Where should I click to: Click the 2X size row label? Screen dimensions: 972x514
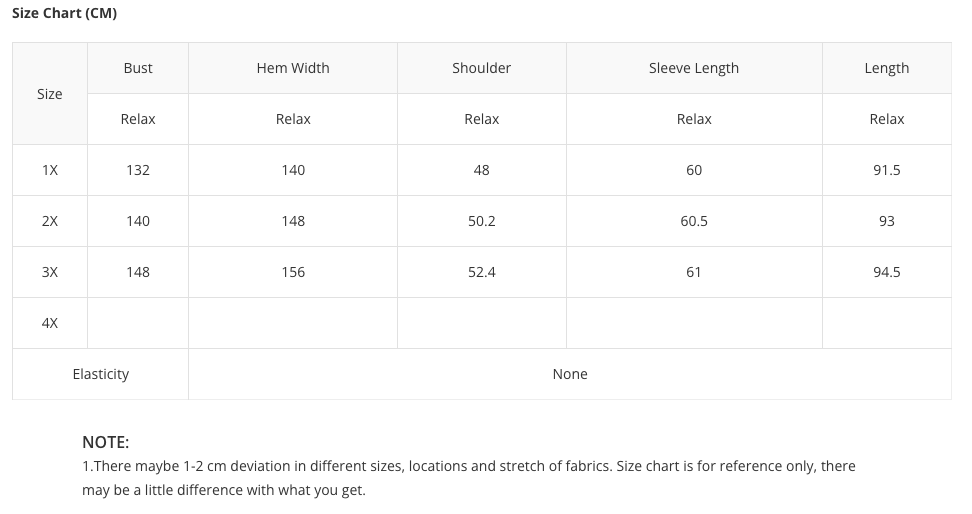[x=50, y=221]
